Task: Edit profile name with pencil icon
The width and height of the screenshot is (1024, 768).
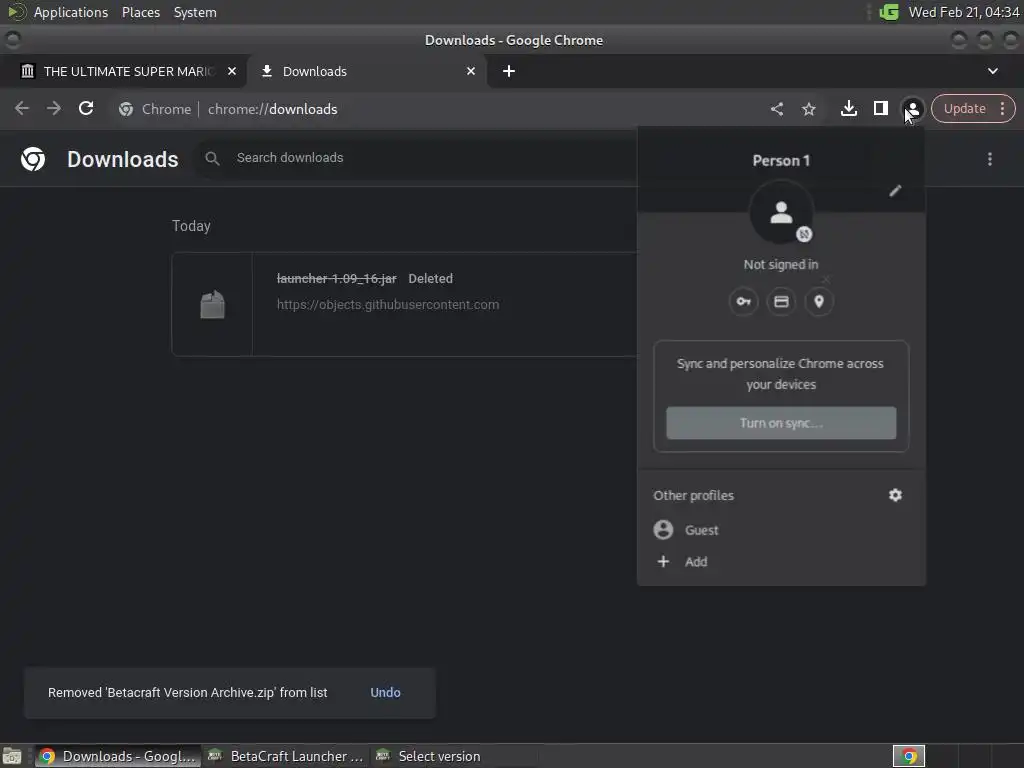Action: click(895, 191)
